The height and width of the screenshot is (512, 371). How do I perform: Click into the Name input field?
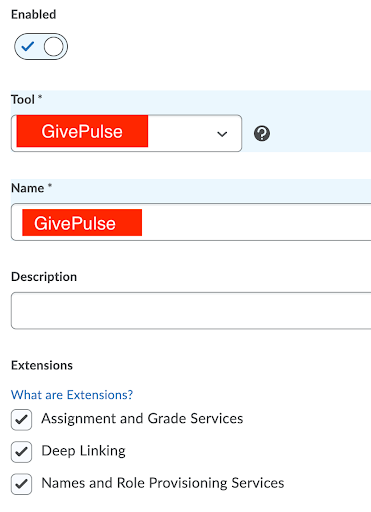(191, 222)
